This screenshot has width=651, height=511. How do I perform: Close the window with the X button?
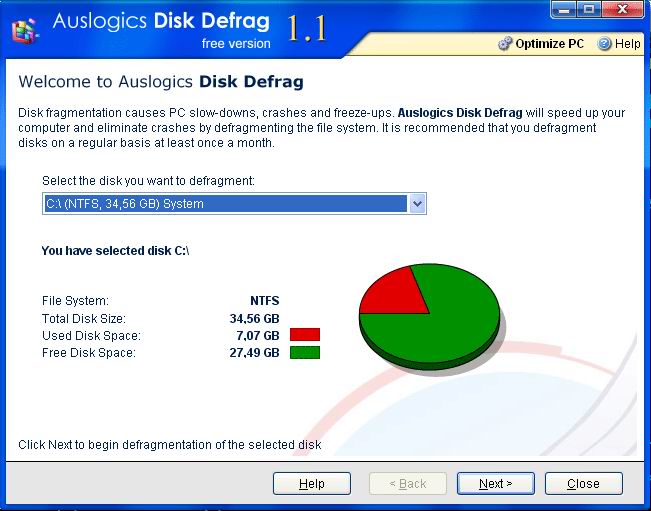(622, 9)
